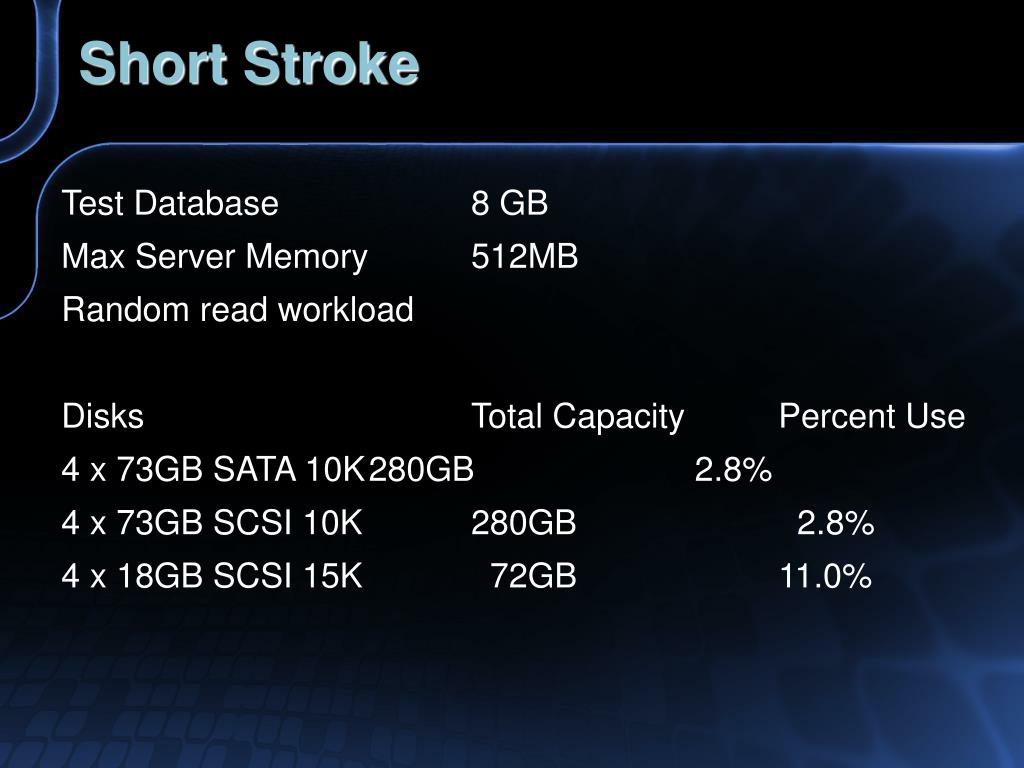1024x768 pixels.
Task: Click the 72GB total capacity value
Action: pos(533,577)
